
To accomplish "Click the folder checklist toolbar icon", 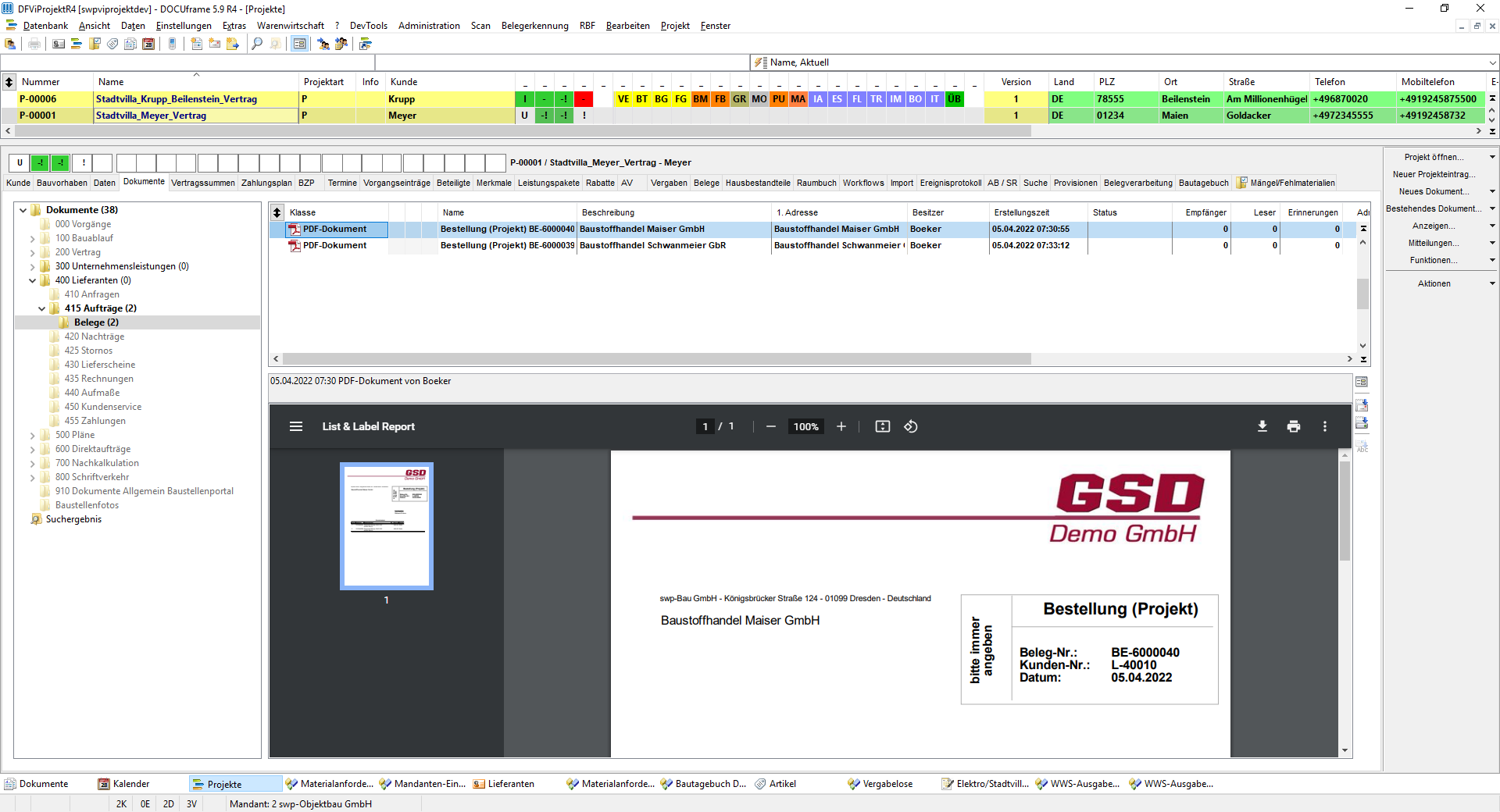I will click(x=95, y=44).
